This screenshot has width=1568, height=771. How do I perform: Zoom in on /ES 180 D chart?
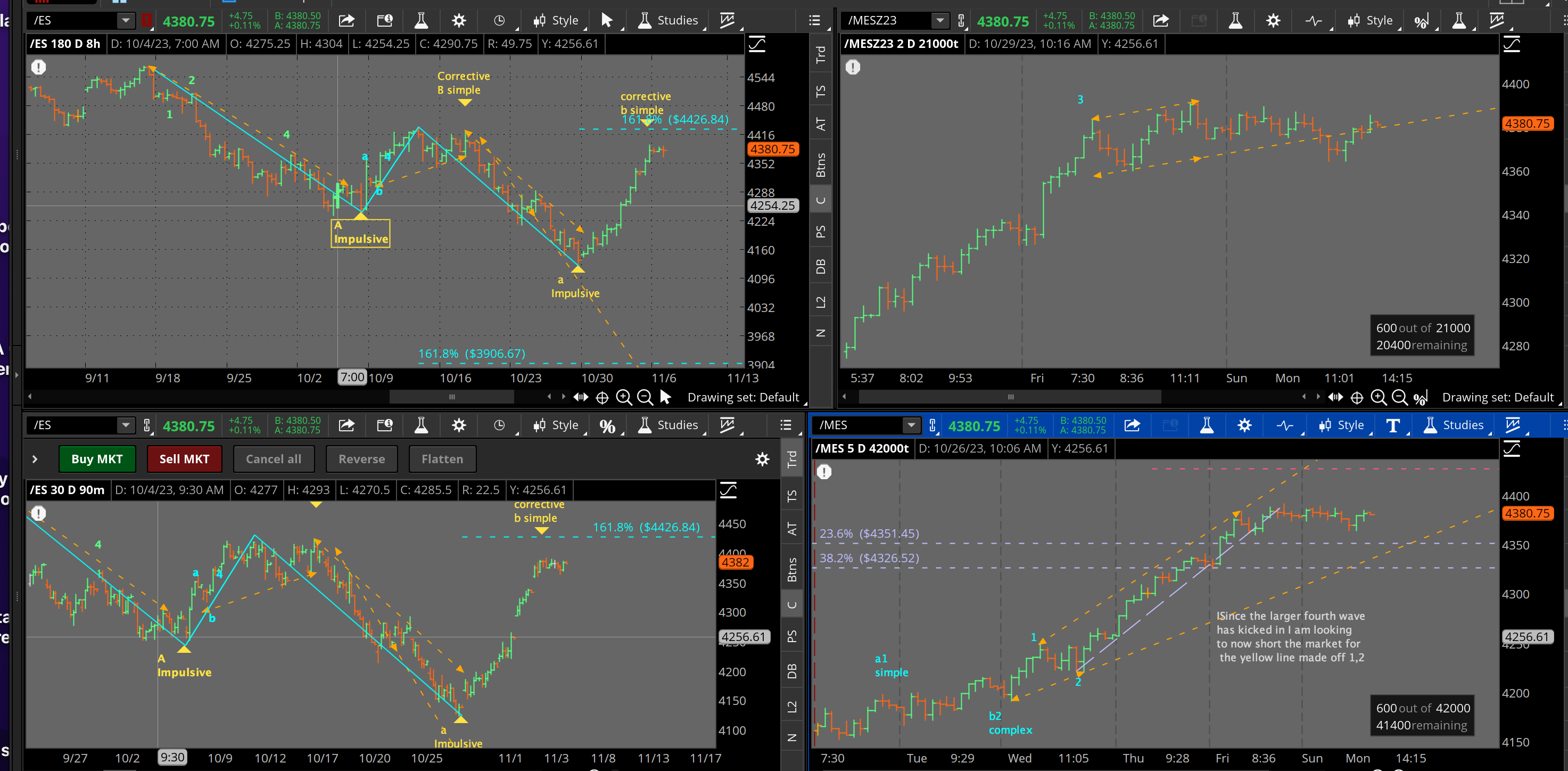tap(624, 398)
